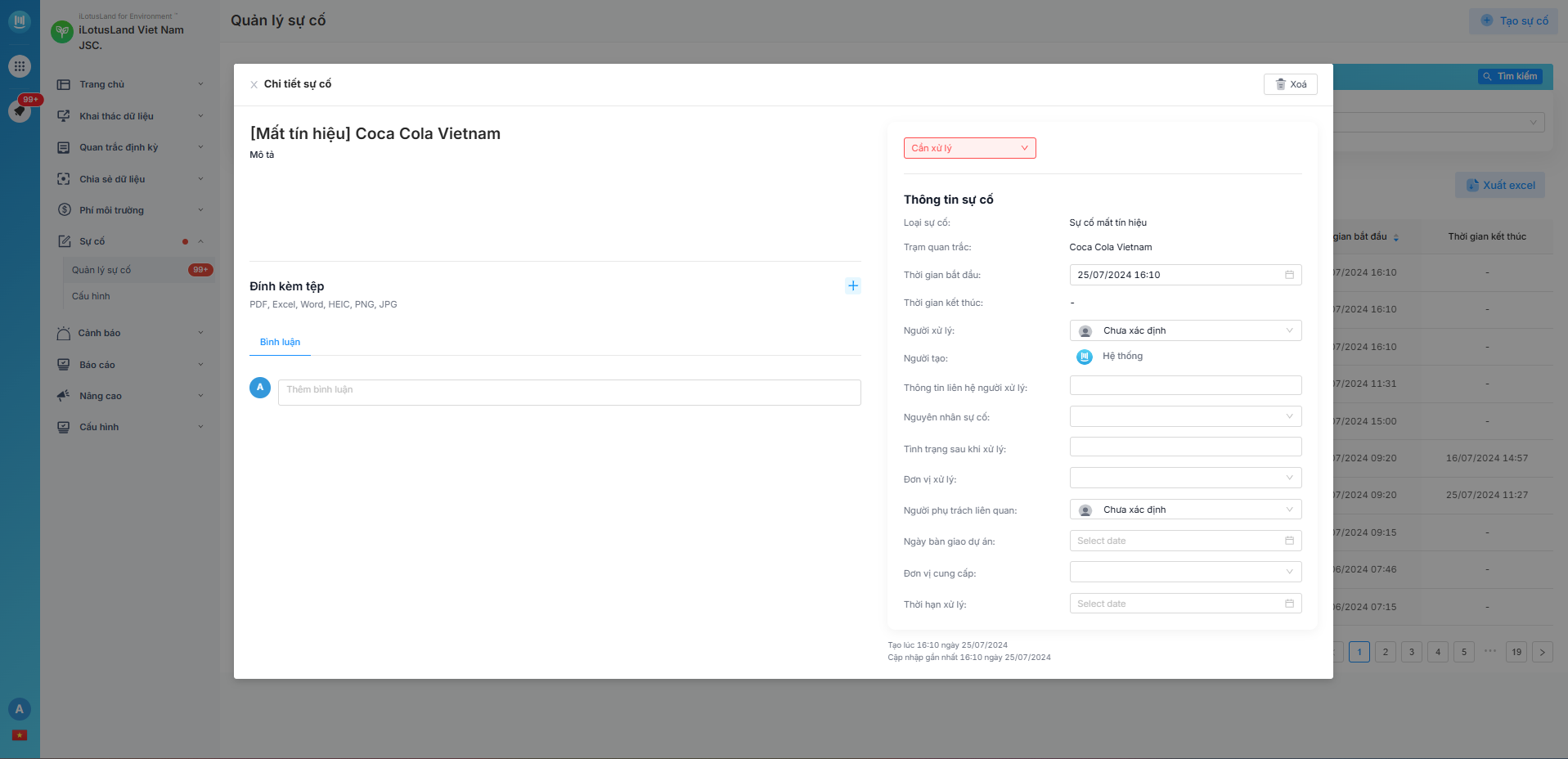
Task: Click the Thêm bình luận comment field
Action: (569, 392)
